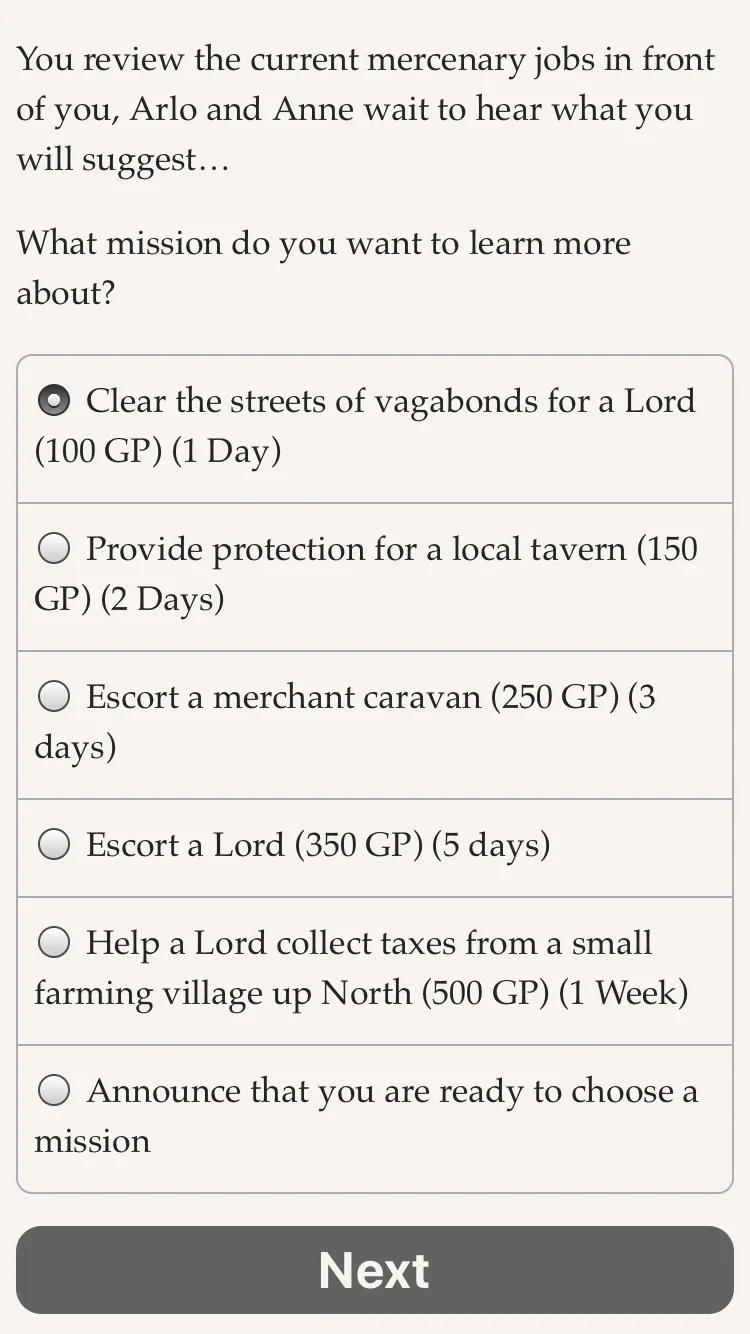Select the radio button for clearing streets of vagabonds
Viewport: 750px width, 1334px height.
click(54, 401)
